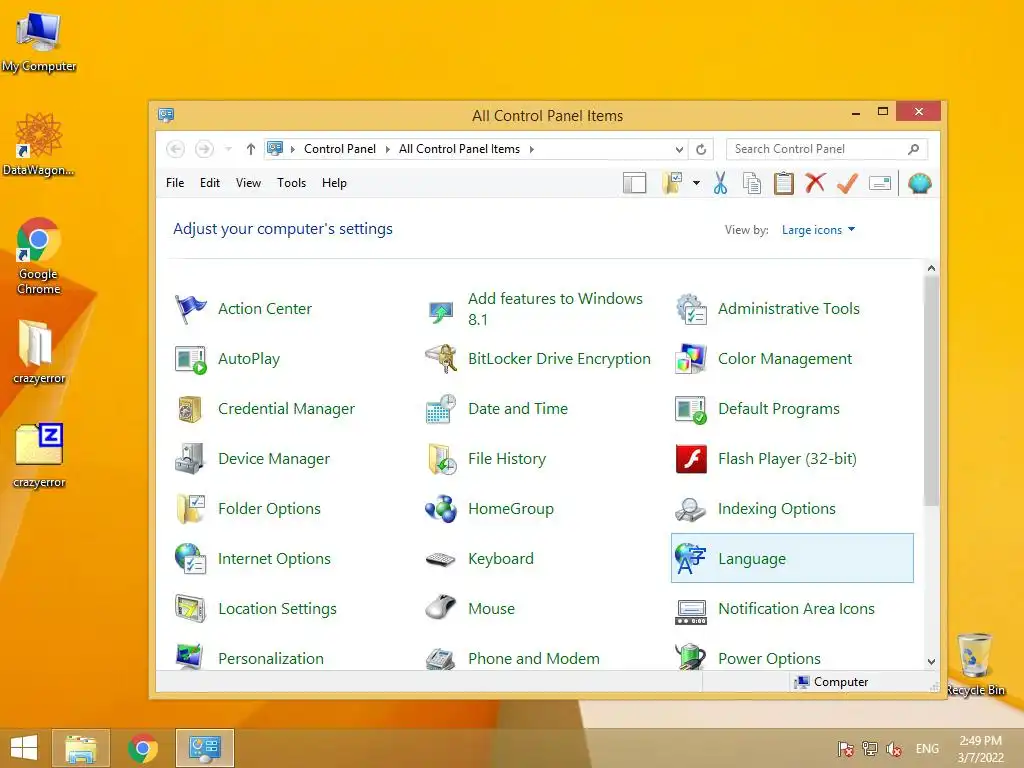Open Administrative Tools gear icon
This screenshot has height=768, width=1024.
click(x=691, y=309)
